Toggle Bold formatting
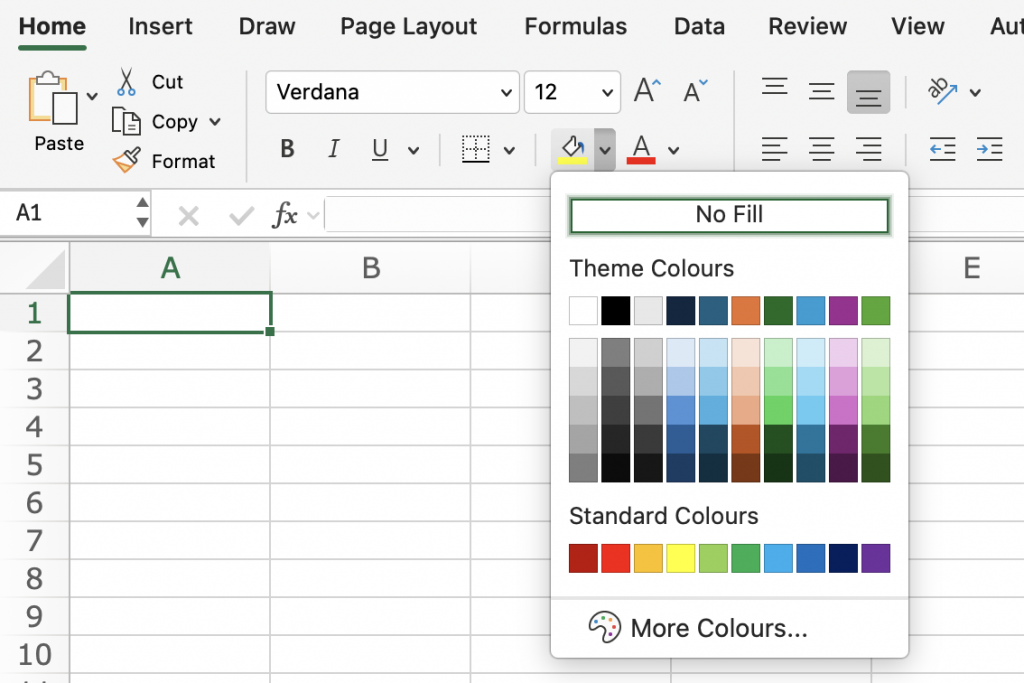1024x683 pixels. coord(287,150)
